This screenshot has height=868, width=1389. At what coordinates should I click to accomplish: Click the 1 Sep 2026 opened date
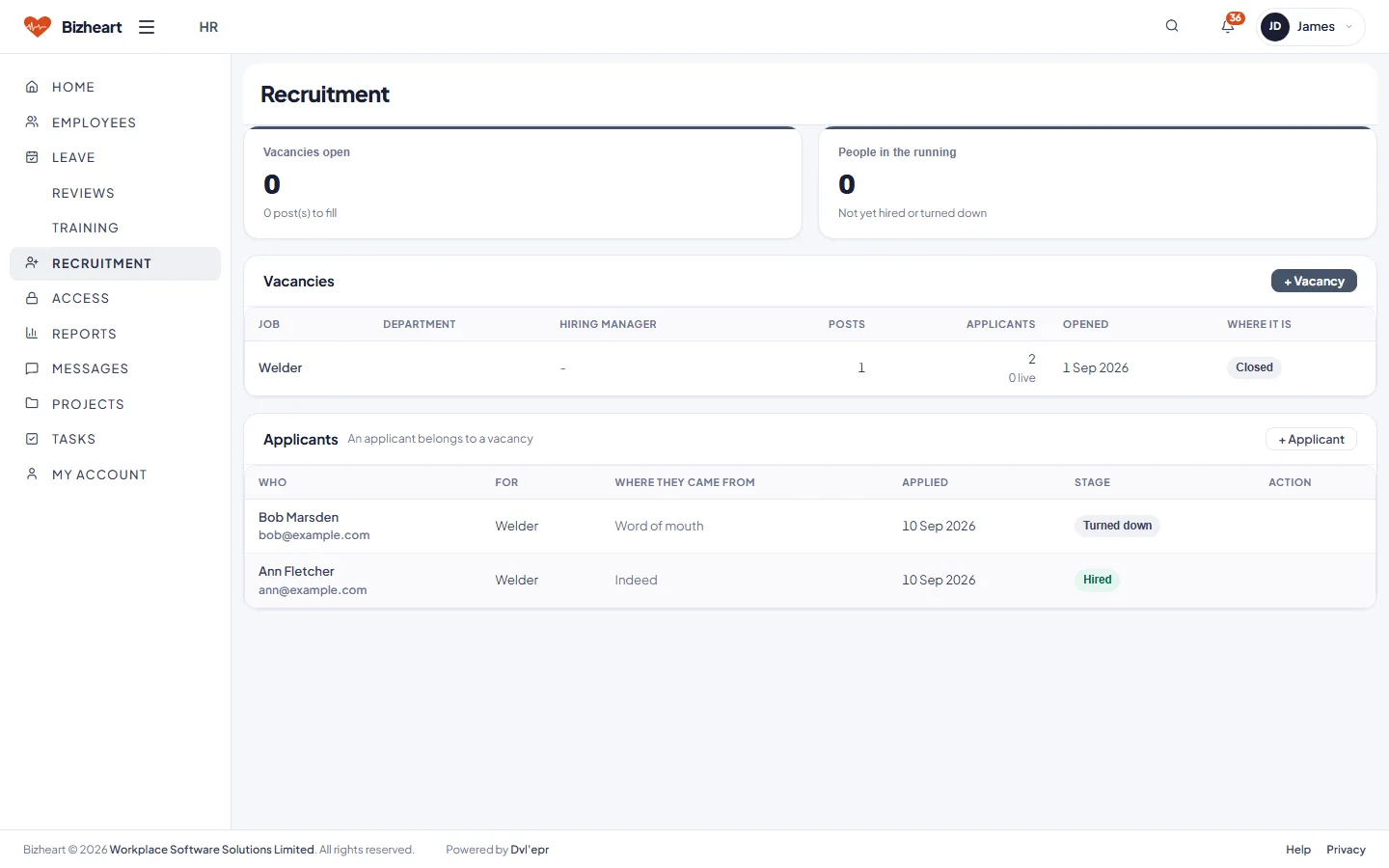(x=1096, y=367)
